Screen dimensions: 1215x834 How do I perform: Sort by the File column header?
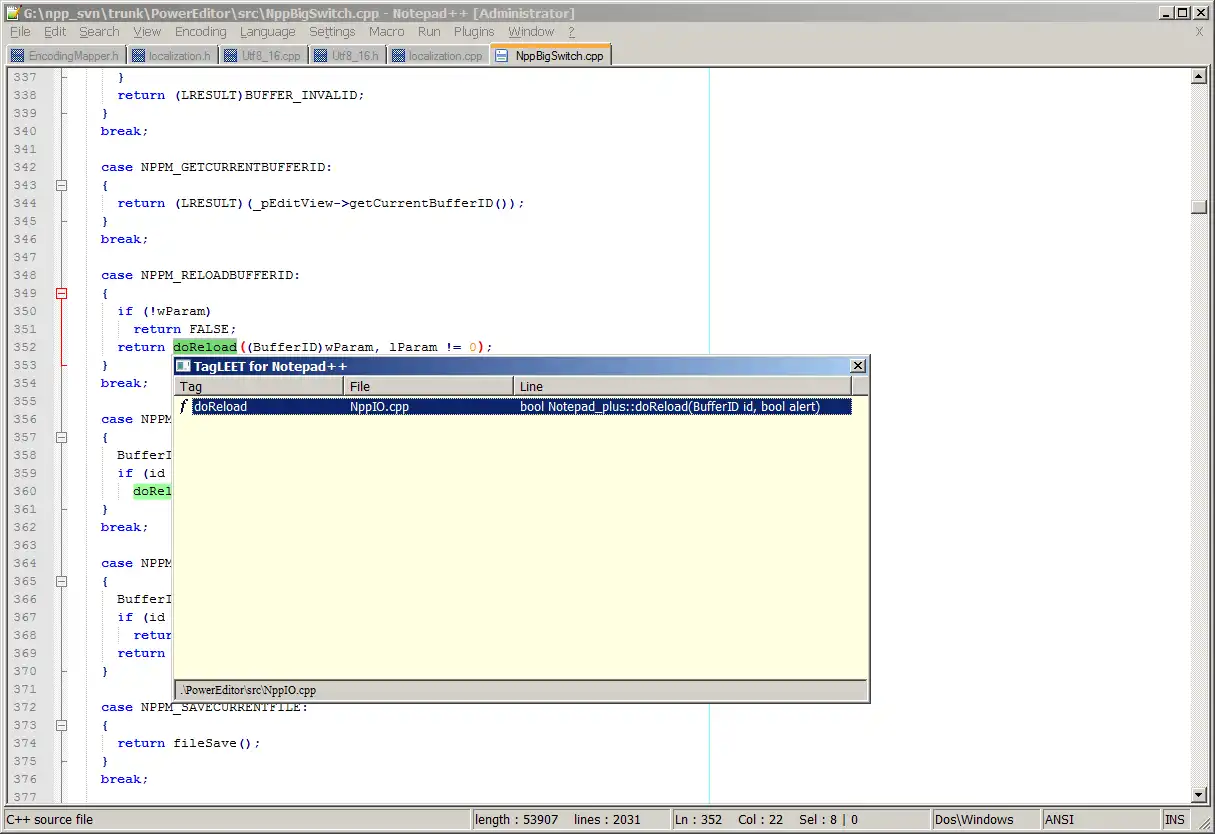[x=429, y=386]
